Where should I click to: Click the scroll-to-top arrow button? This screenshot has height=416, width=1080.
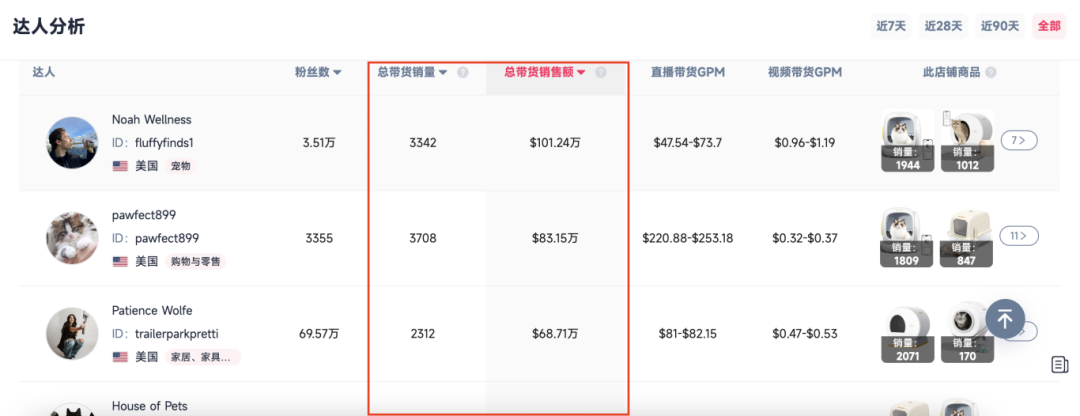(1006, 319)
